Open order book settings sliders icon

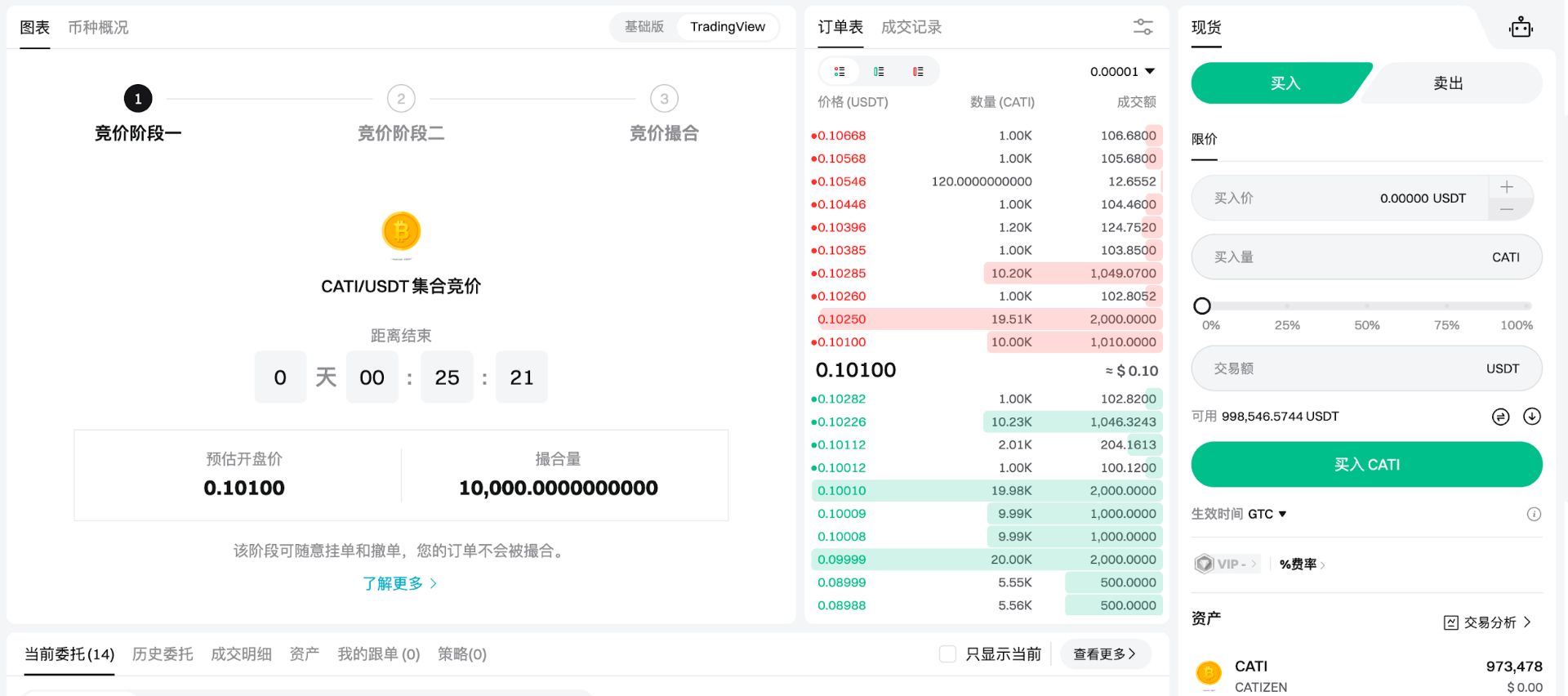1143,27
